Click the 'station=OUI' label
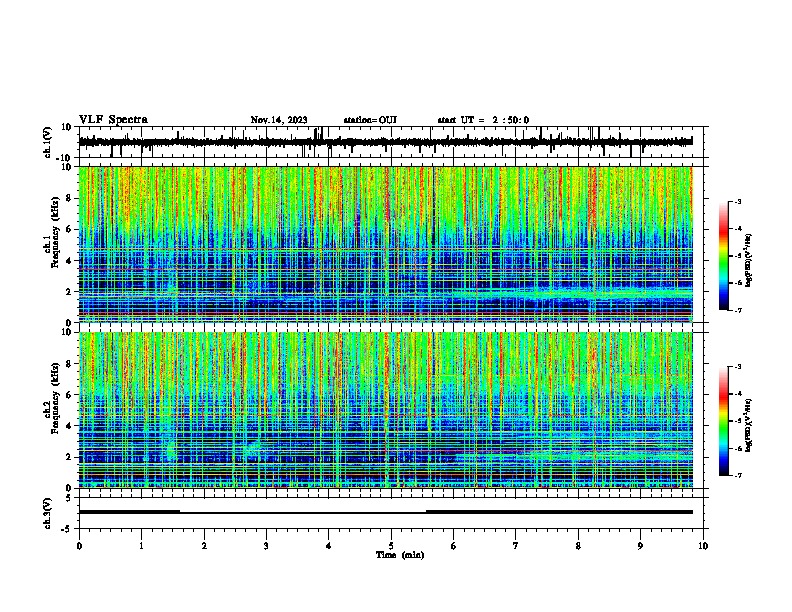The width and height of the screenshot is (792, 612). tap(370, 120)
